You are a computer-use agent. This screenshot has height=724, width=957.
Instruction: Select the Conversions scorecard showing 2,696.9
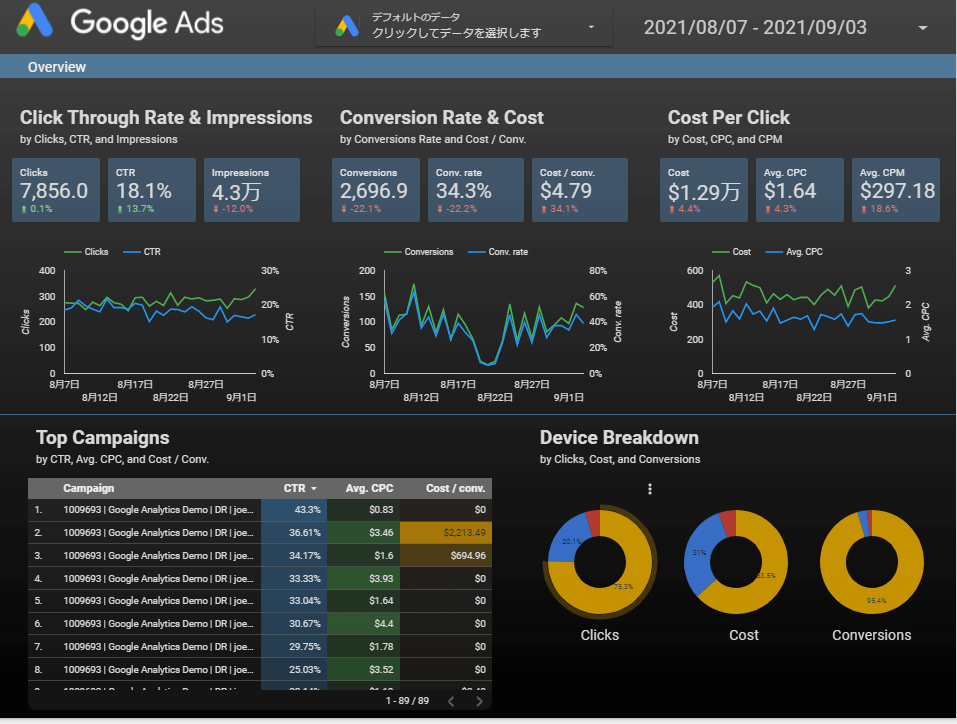[376, 190]
